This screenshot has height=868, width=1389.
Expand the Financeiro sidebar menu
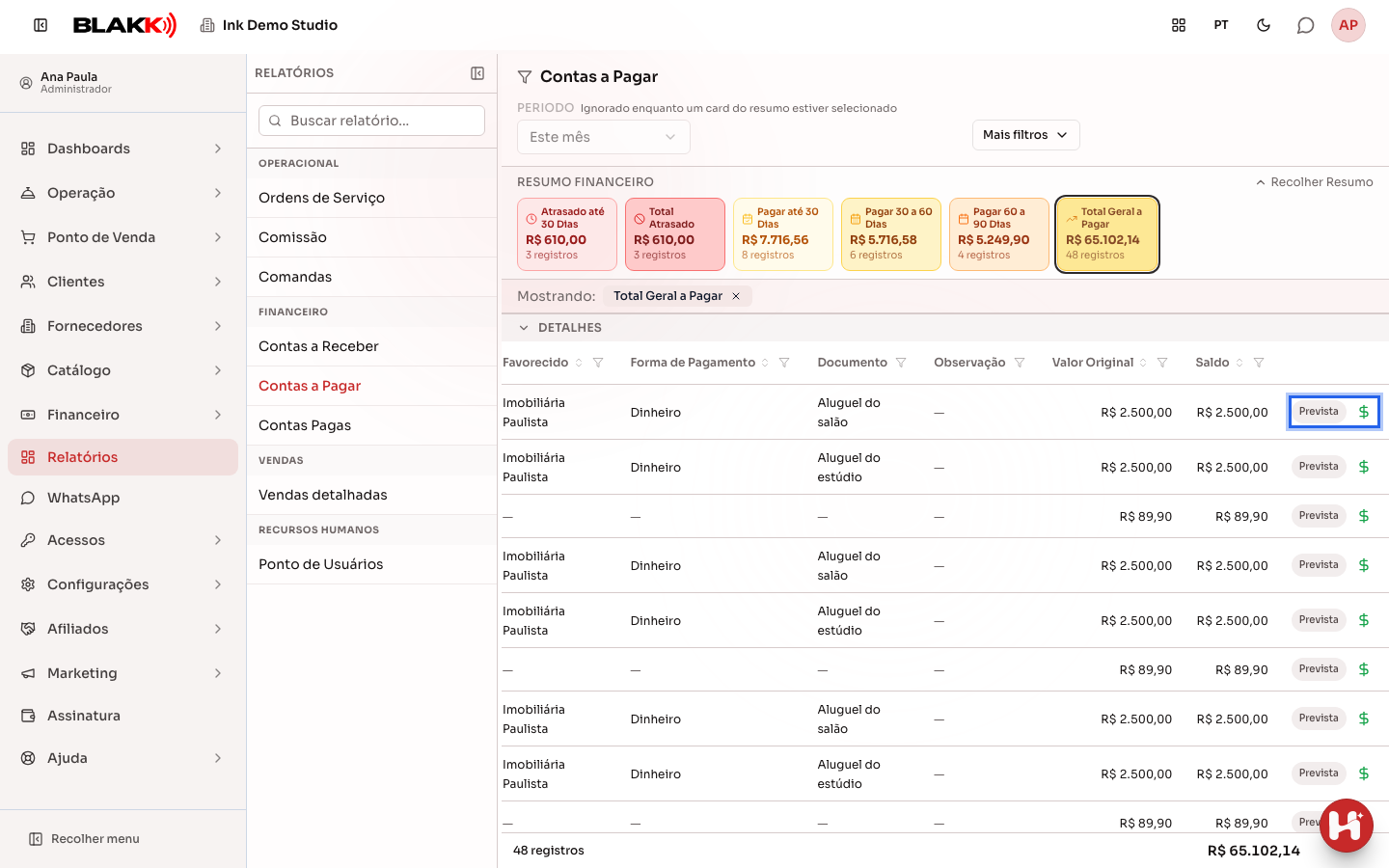coord(123,415)
